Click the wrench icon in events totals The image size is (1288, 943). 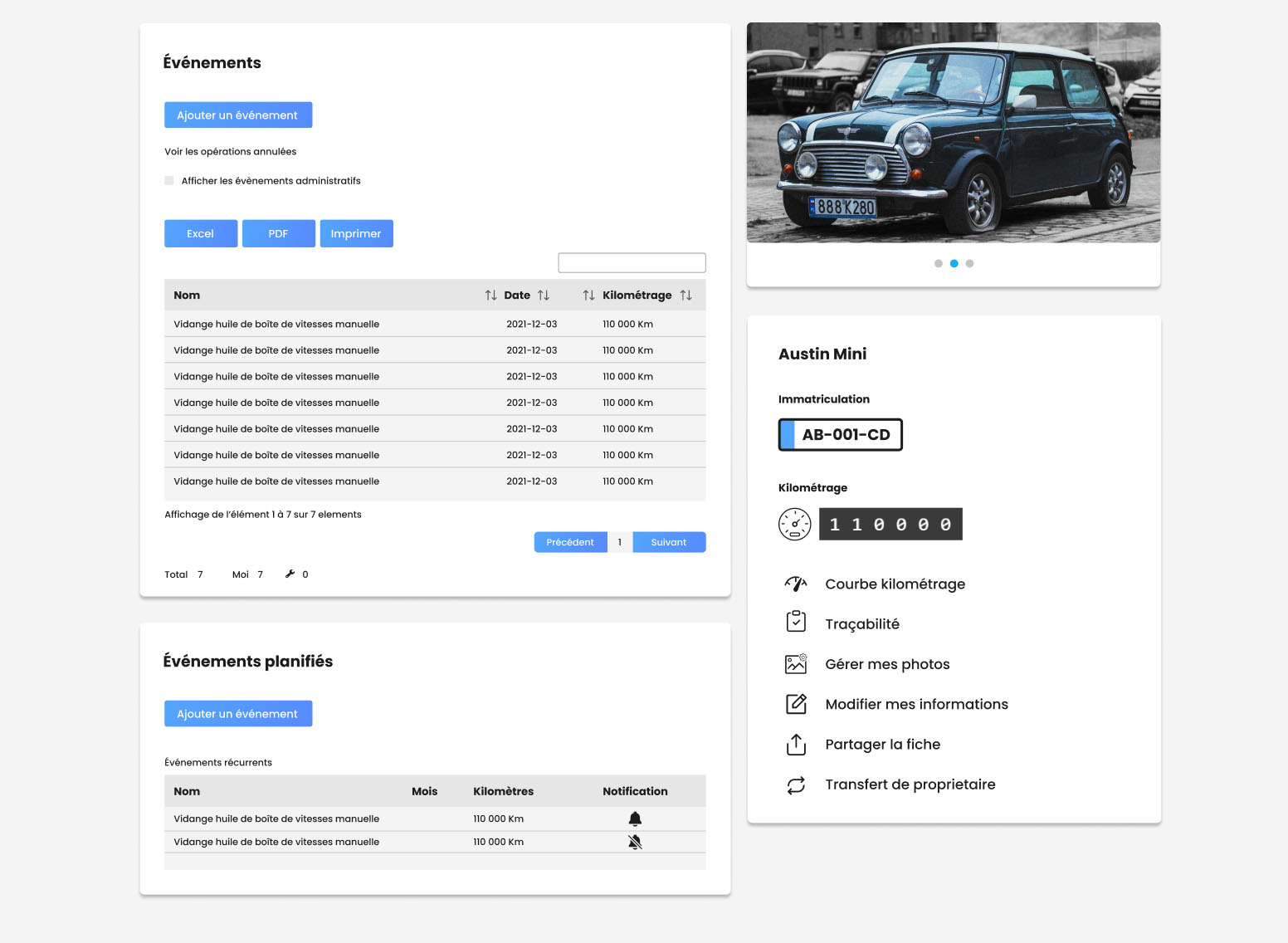click(290, 574)
